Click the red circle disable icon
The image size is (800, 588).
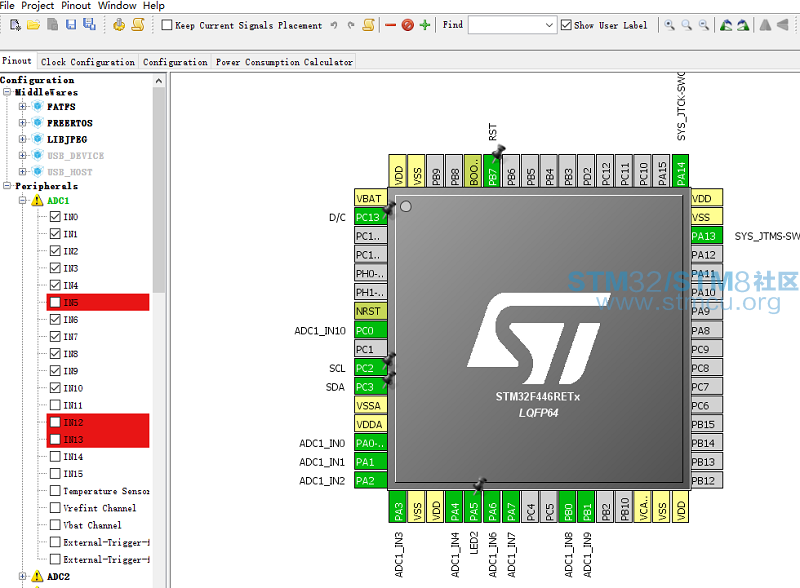[407, 25]
